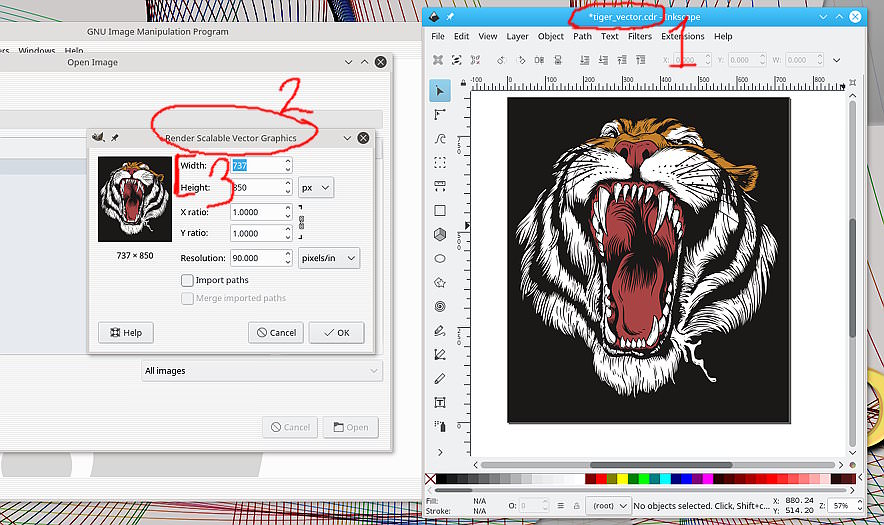Toggle color management icon at canvas corner
884x525 pixels.
[x=852, y=465]
